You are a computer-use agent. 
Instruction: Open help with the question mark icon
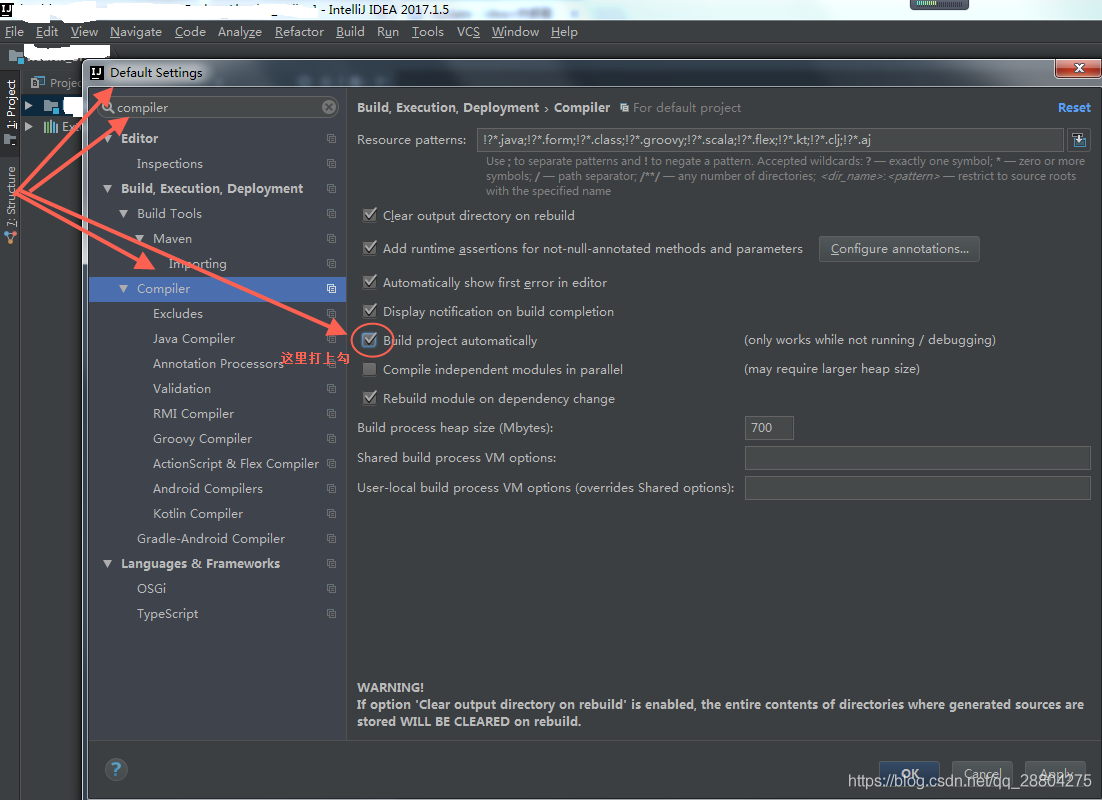click(x=116, y=769)
